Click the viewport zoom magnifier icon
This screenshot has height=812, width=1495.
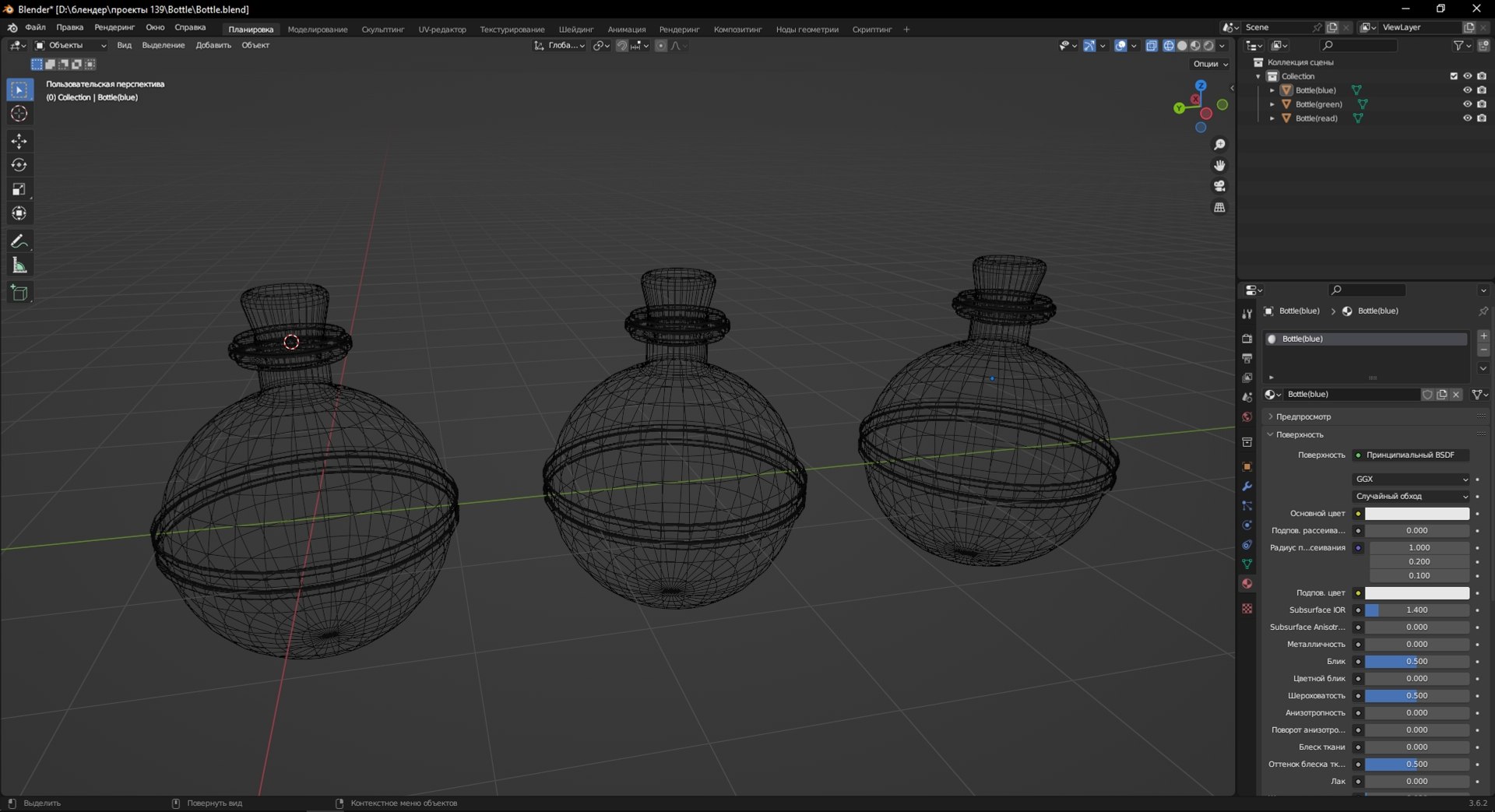click(x=1219, y=145)
